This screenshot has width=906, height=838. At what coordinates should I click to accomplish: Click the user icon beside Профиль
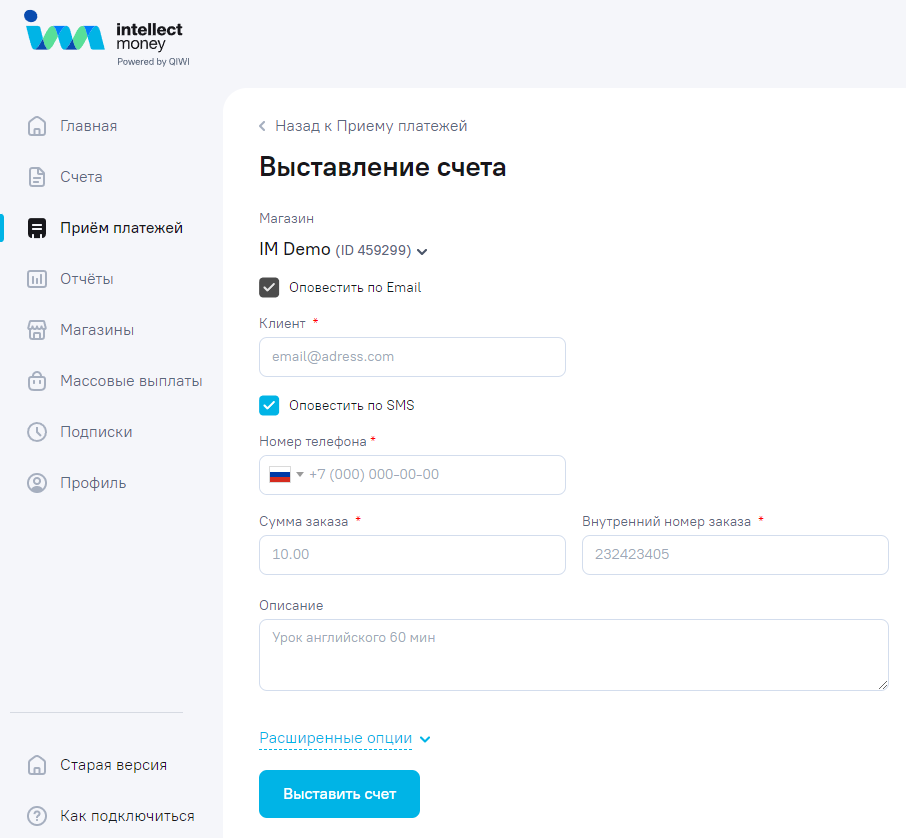(x=37, y=483)
